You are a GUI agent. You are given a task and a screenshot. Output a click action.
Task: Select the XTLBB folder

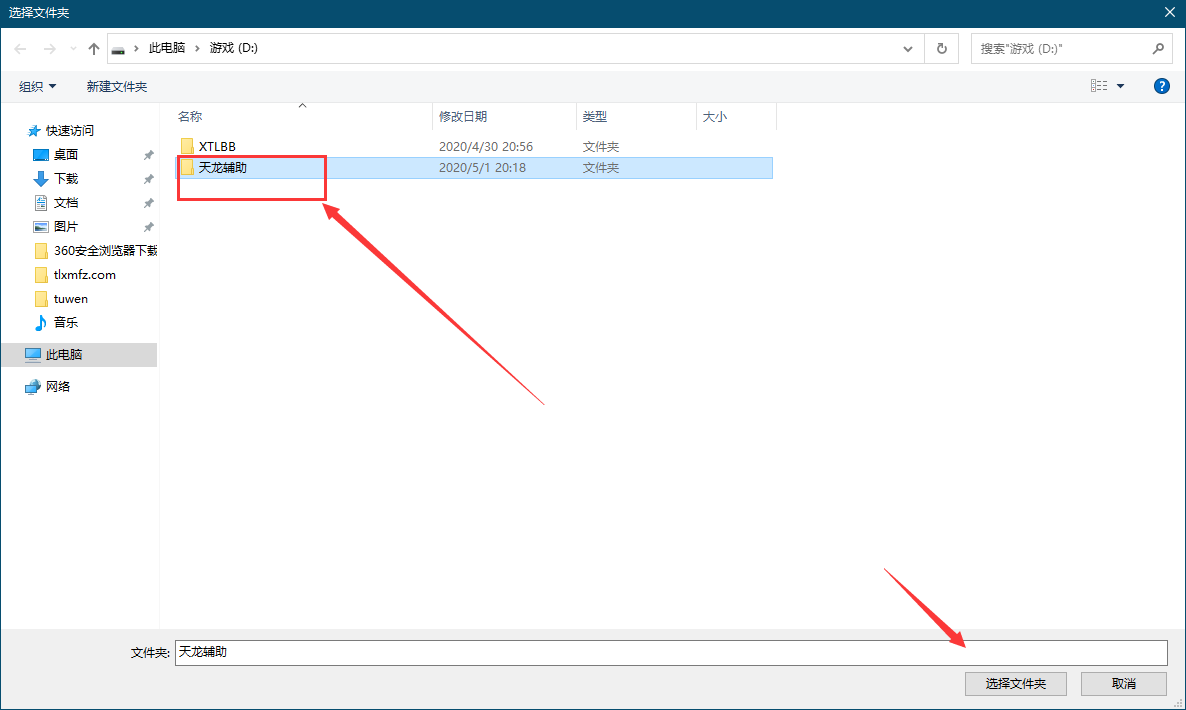point(217,146)
